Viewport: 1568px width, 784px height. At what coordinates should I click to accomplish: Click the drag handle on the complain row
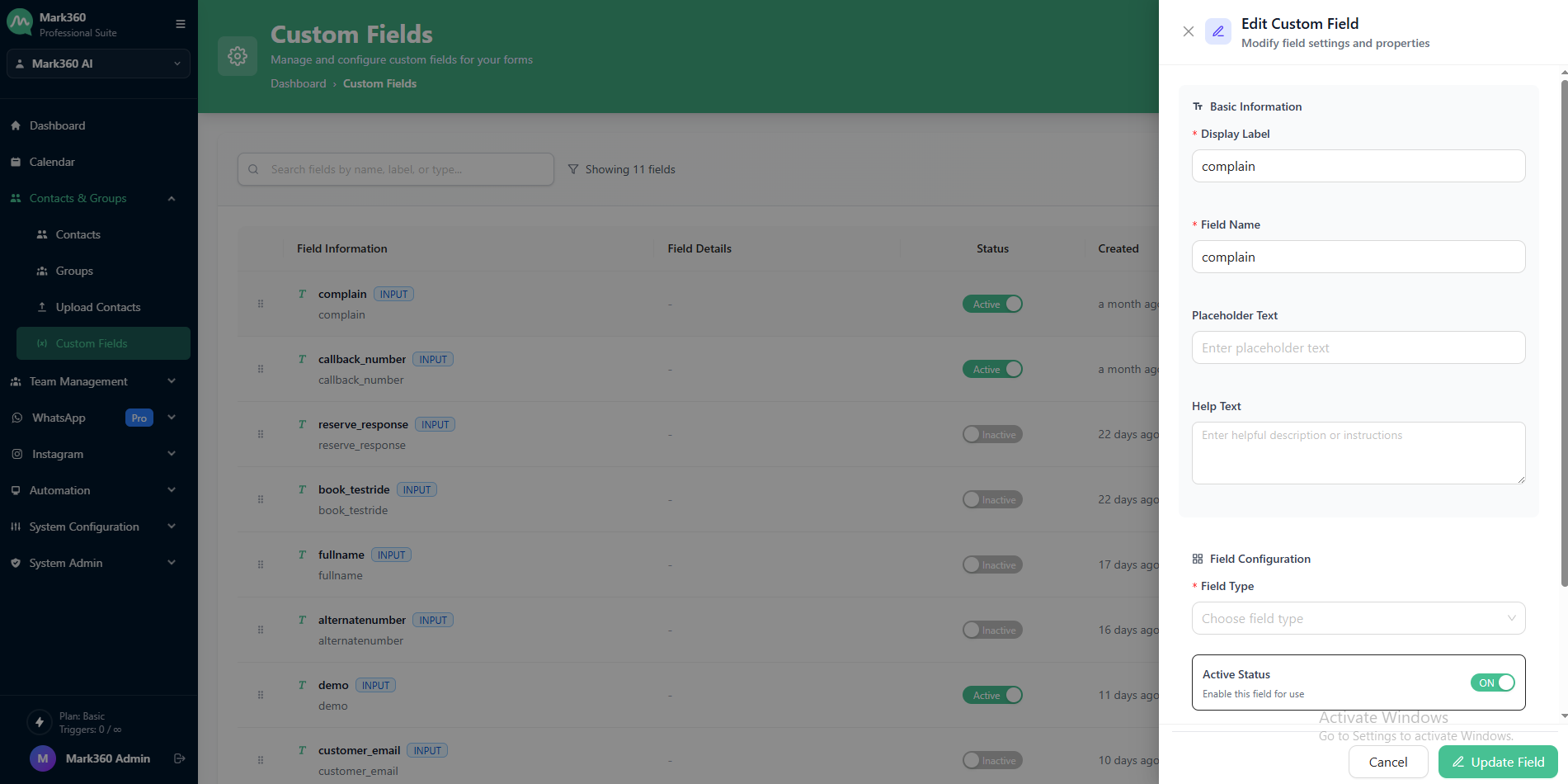pyautogui.click(x=261, y=304)
